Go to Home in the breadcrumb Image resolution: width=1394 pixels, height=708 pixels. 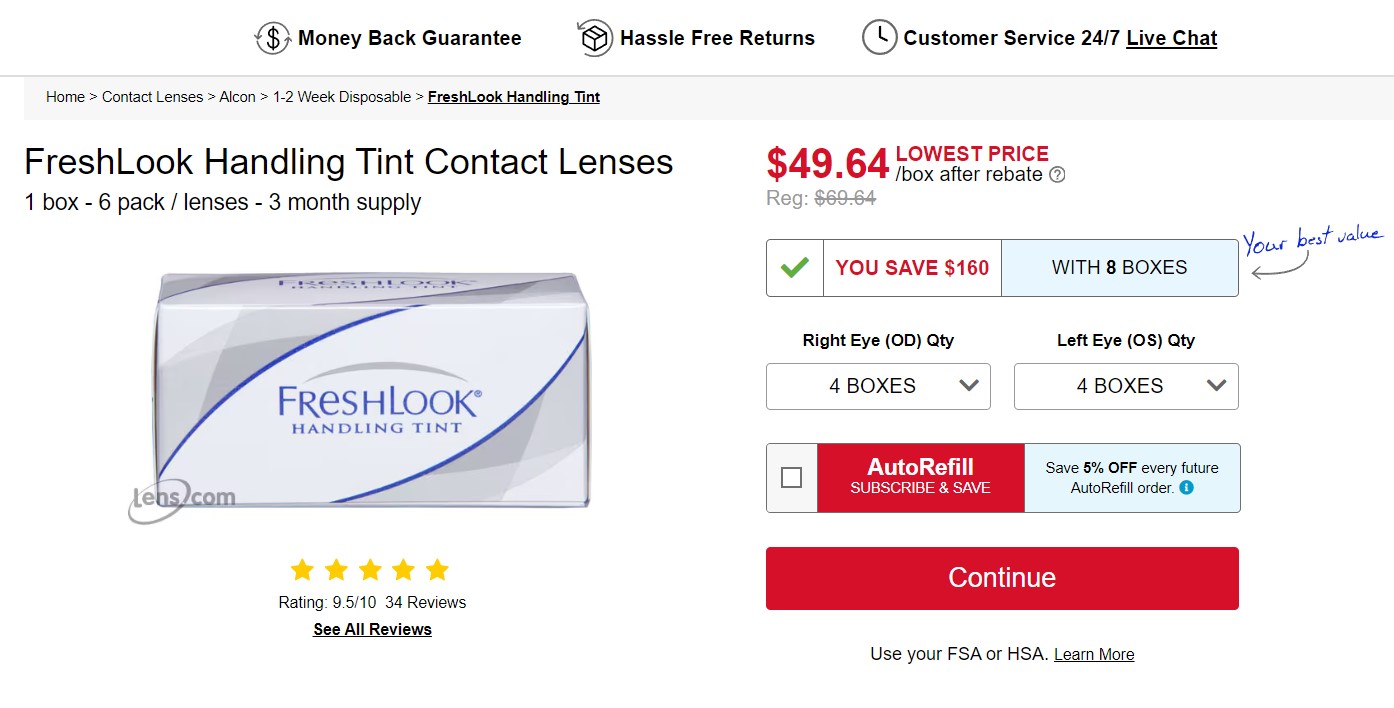[x=65, y=97]
